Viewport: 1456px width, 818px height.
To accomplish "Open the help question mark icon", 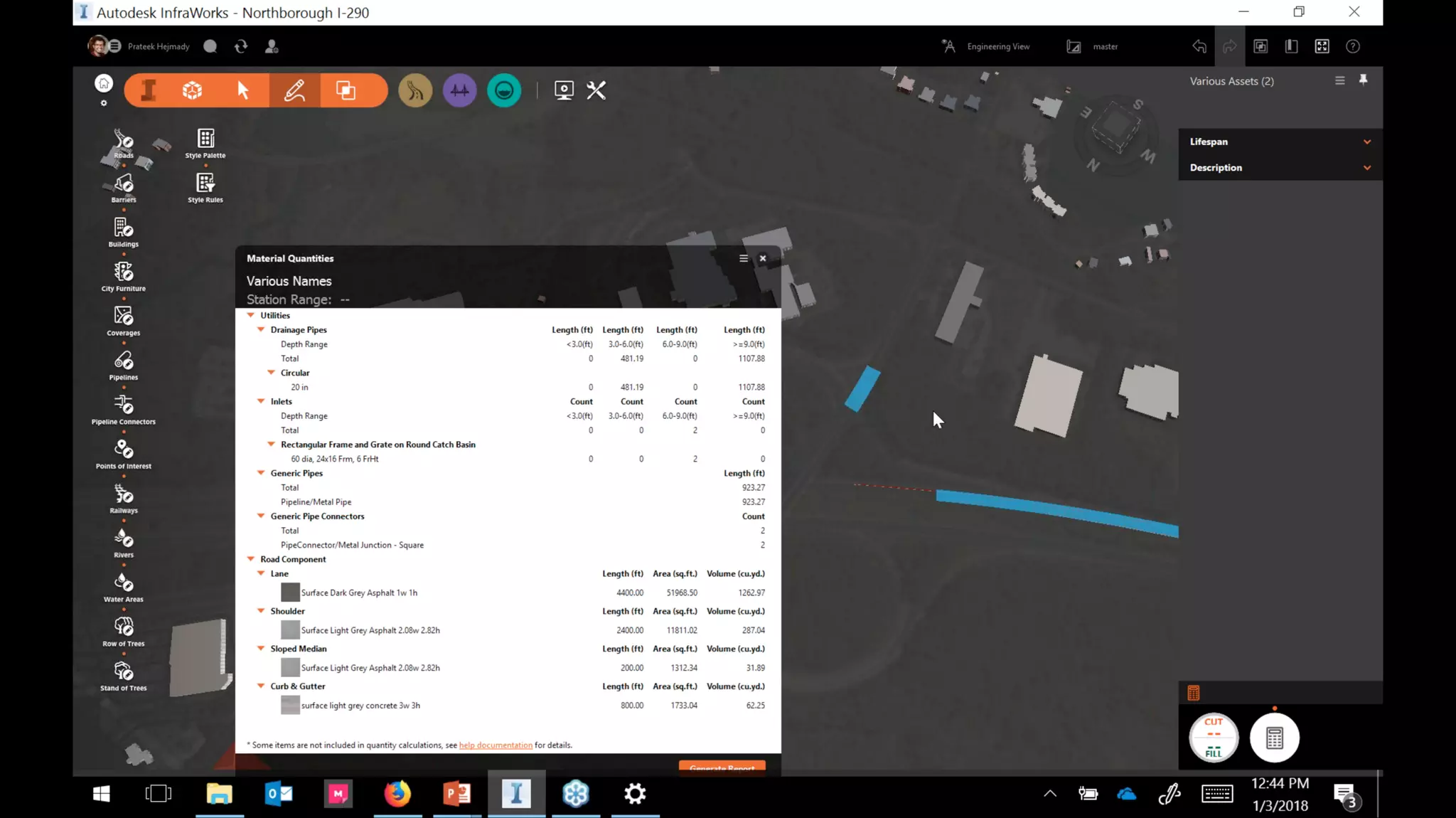I will 1353,46.
